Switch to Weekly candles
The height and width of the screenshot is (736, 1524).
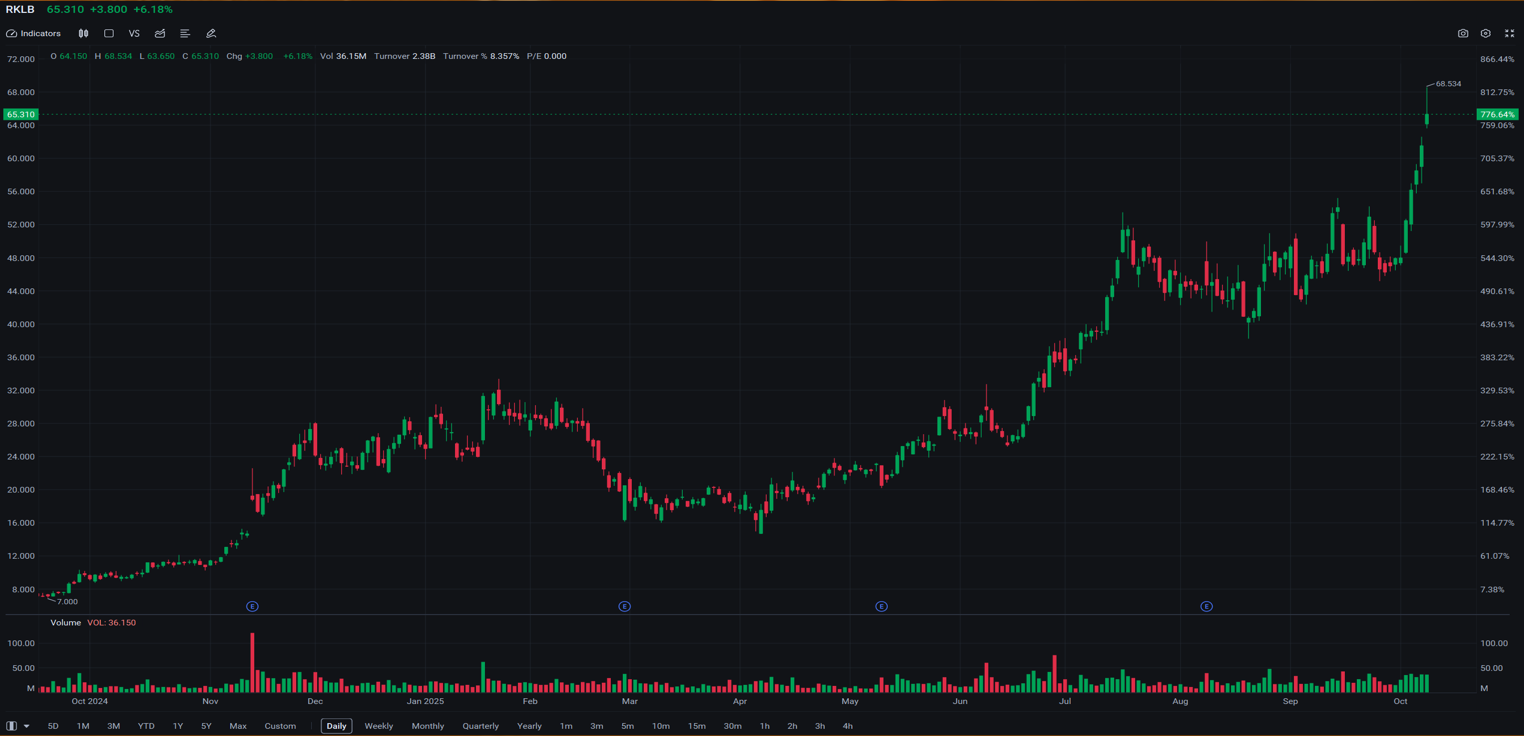379,726
